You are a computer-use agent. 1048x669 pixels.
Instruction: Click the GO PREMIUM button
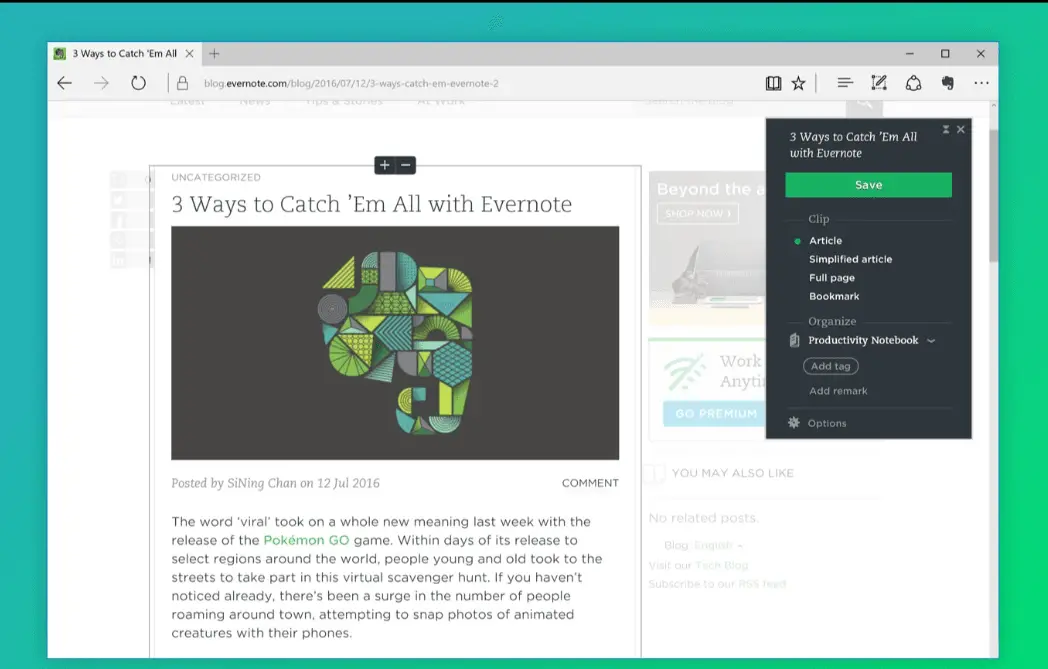point(714,414)
